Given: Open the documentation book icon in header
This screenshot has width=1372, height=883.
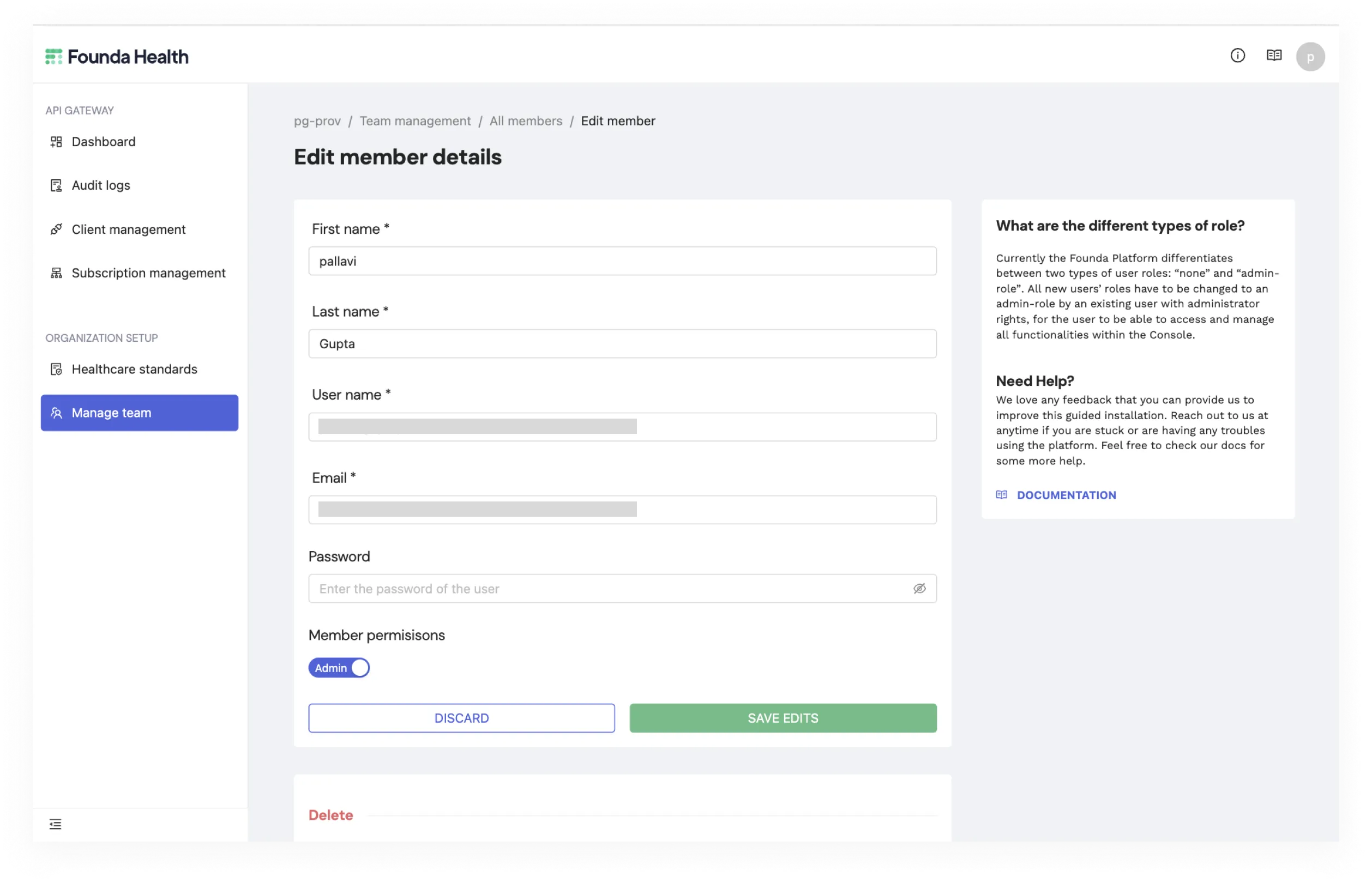Looking at the screenshot, I should coord(1273,56).
